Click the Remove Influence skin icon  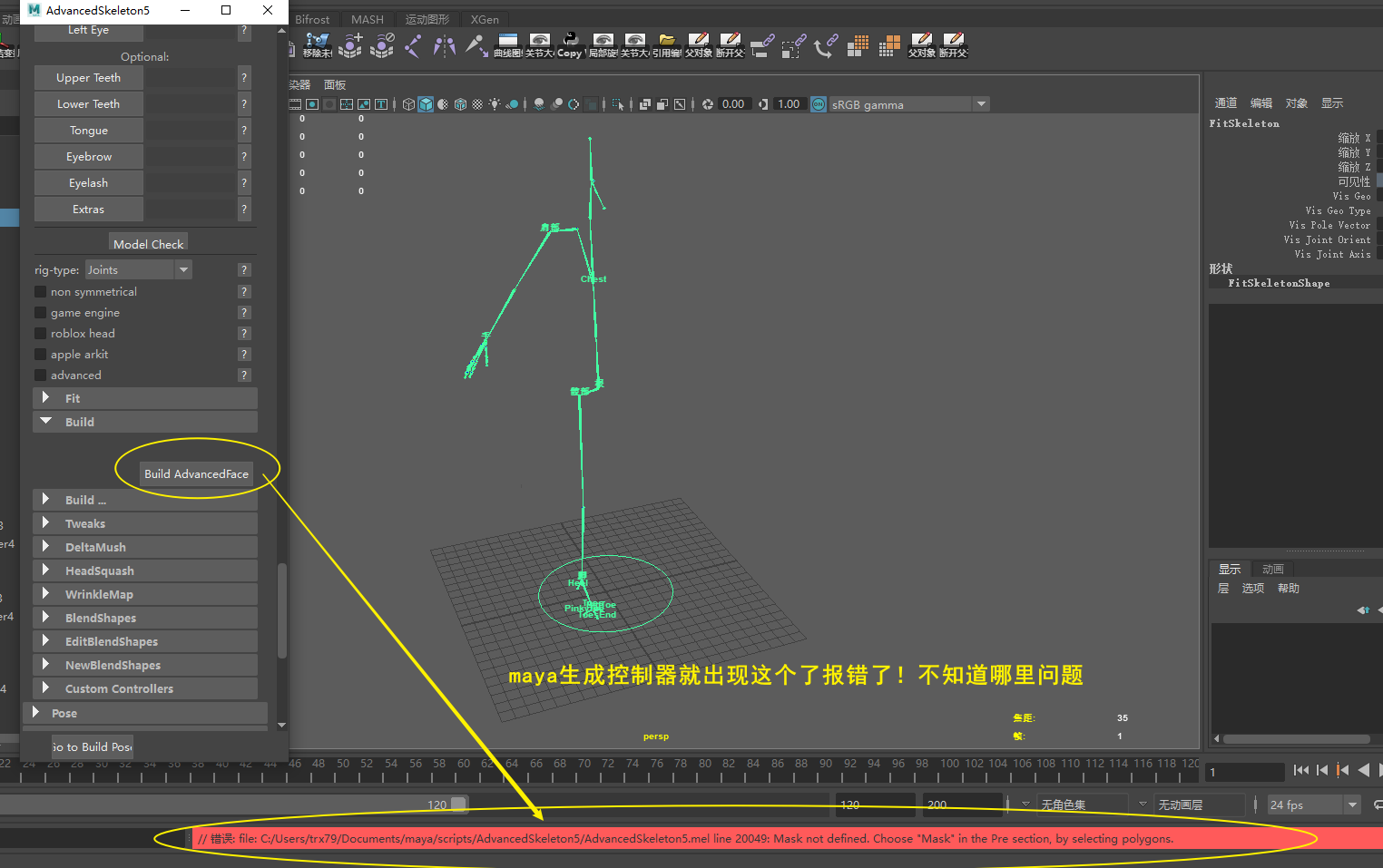click(x=382, y=44)
